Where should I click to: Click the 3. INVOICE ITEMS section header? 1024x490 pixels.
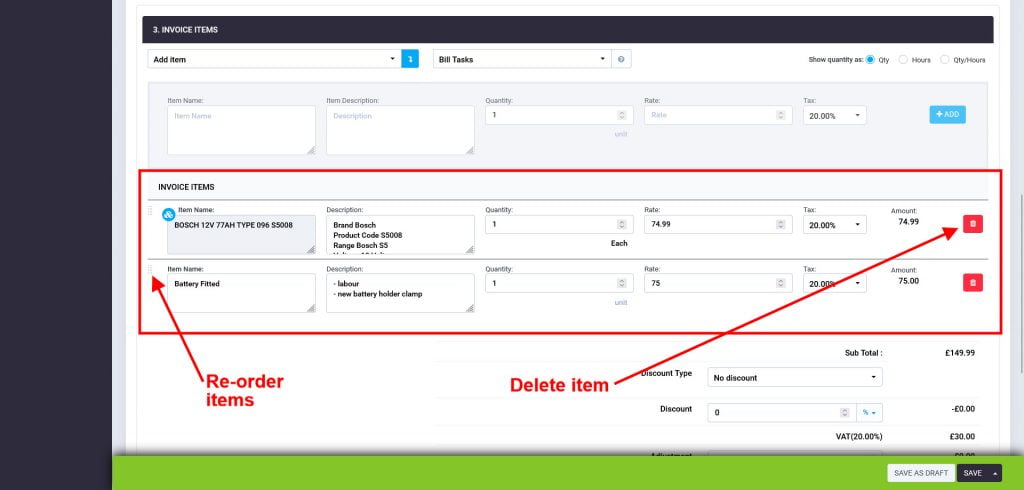[568, 29]
